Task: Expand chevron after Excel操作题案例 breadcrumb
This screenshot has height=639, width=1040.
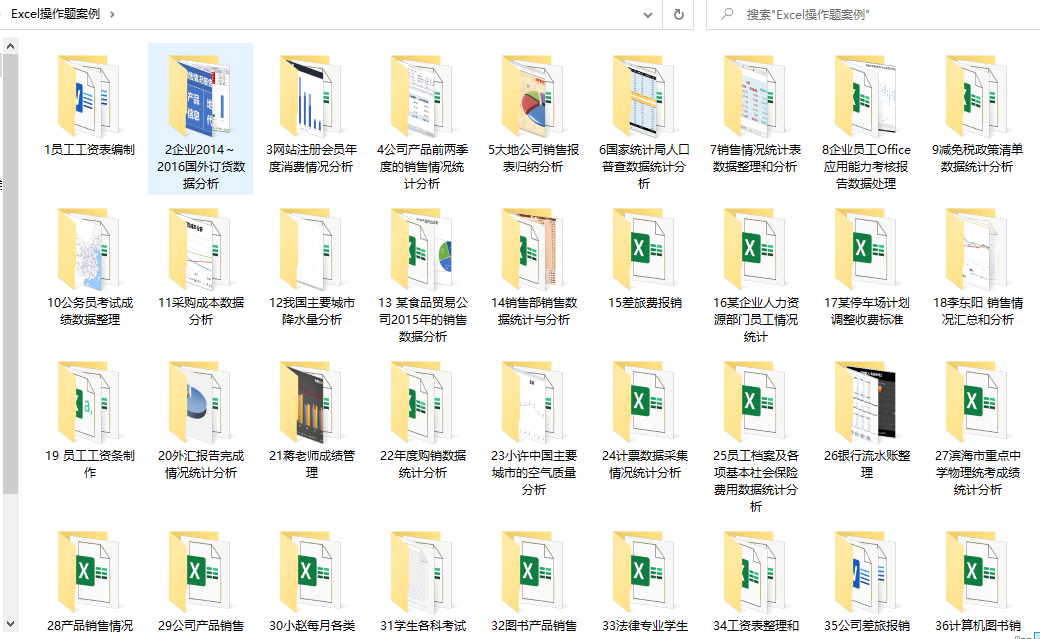Action: 112,14
